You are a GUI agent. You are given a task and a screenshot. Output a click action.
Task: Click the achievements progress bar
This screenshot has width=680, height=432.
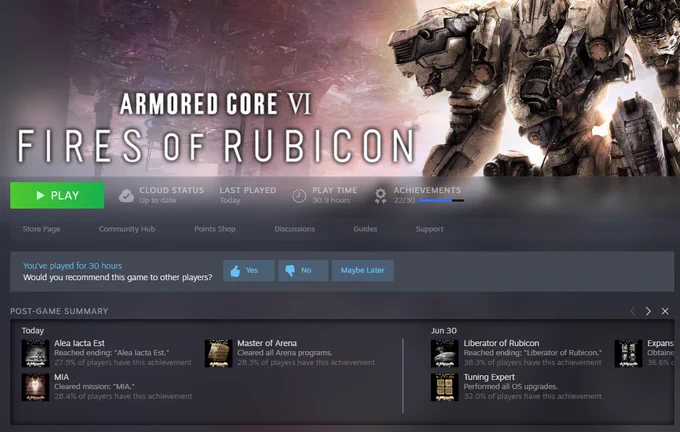[x=441, y=200]
